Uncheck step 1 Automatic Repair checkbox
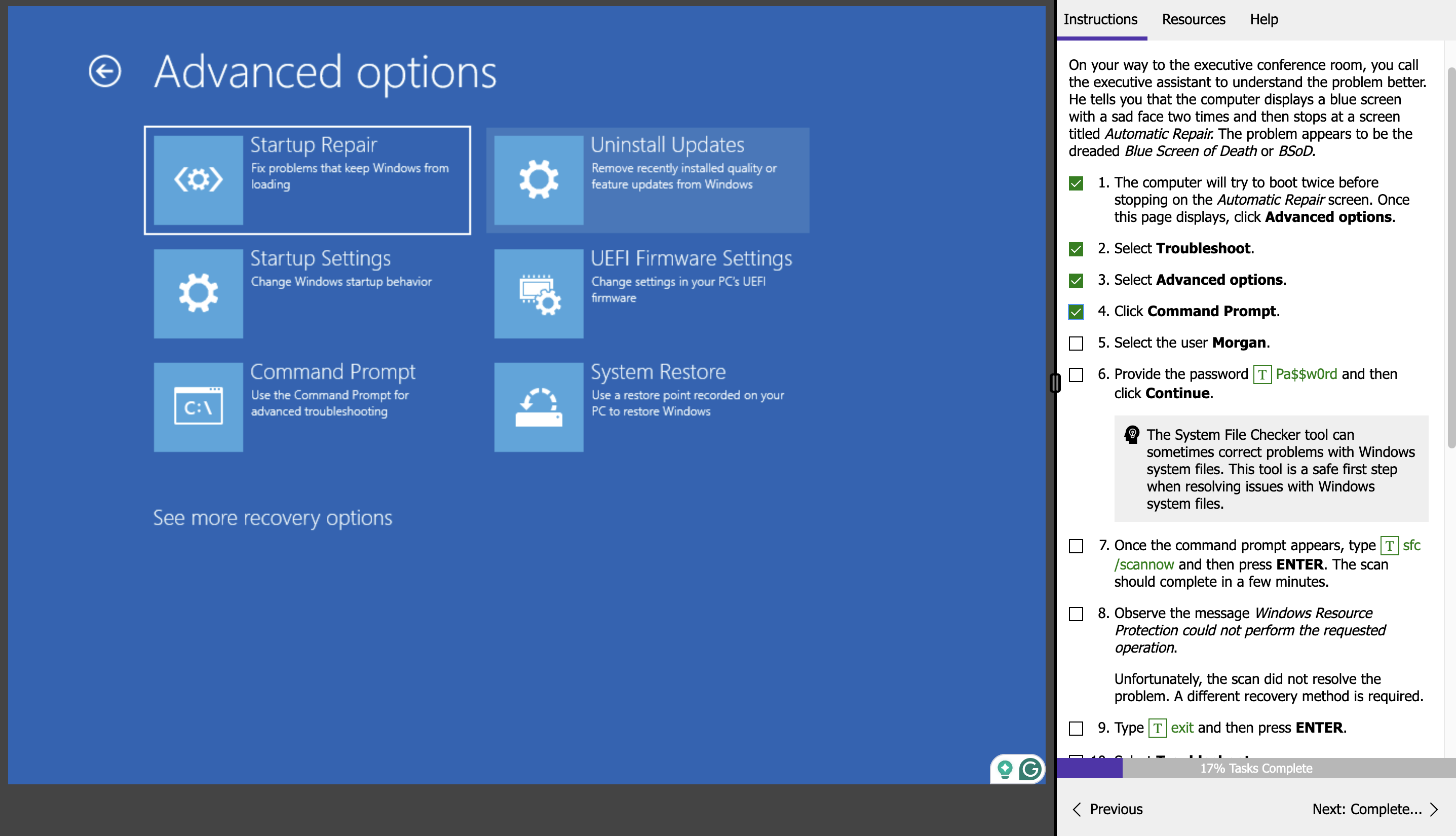The width and height of the screenshot is (1456, 836). (x=1076, y=183)
